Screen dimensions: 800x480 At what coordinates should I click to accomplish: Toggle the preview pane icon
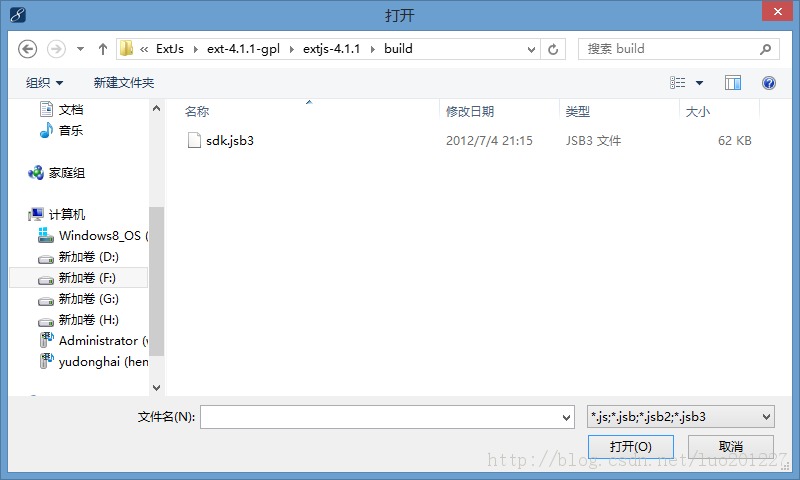coord(733,83)
